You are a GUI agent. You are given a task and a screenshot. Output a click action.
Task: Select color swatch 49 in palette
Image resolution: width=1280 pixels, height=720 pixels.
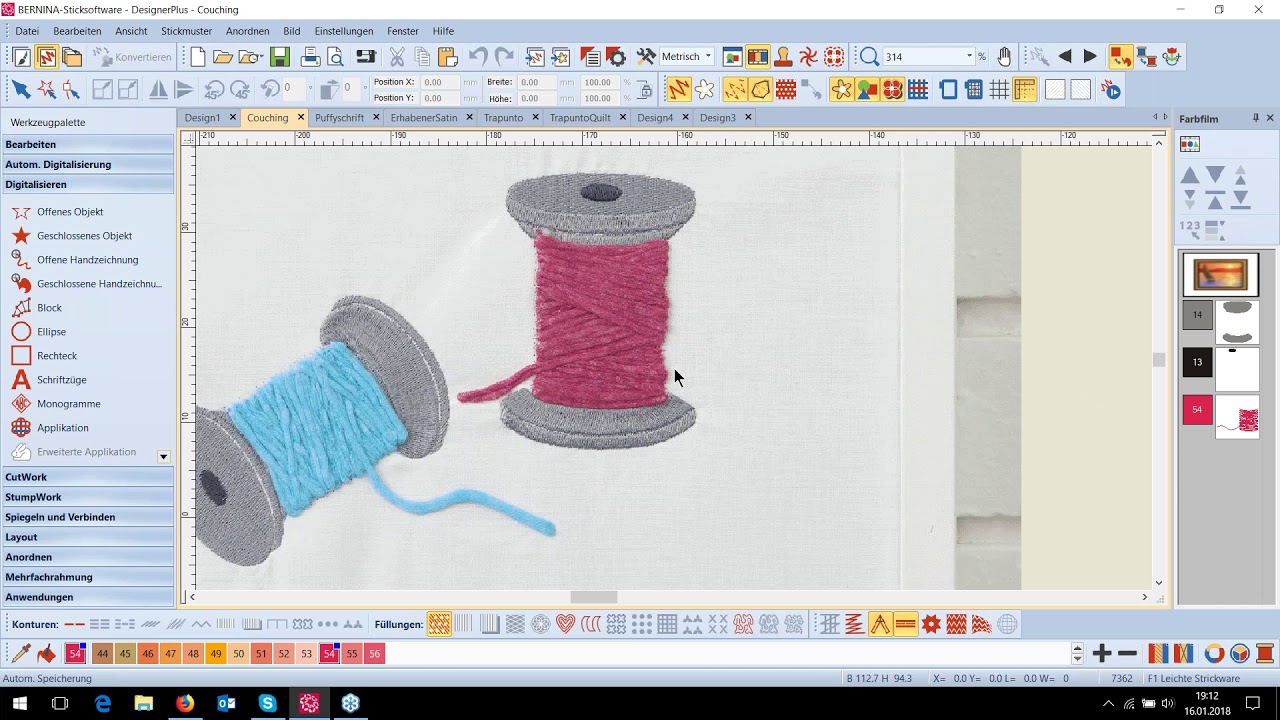point(216,653)
